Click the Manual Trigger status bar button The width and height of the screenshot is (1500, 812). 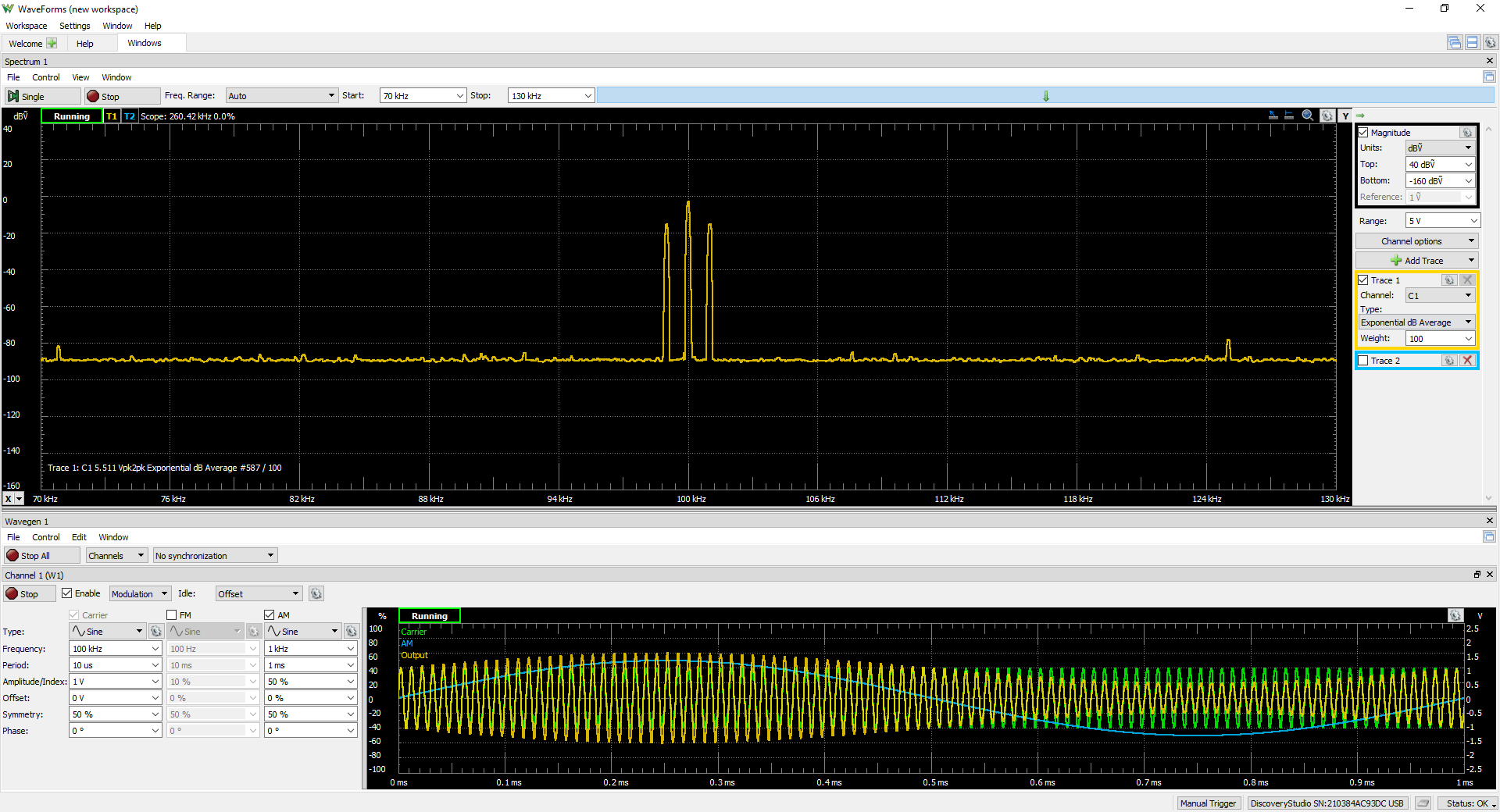pyautogui.click(x=1208, y=803)
